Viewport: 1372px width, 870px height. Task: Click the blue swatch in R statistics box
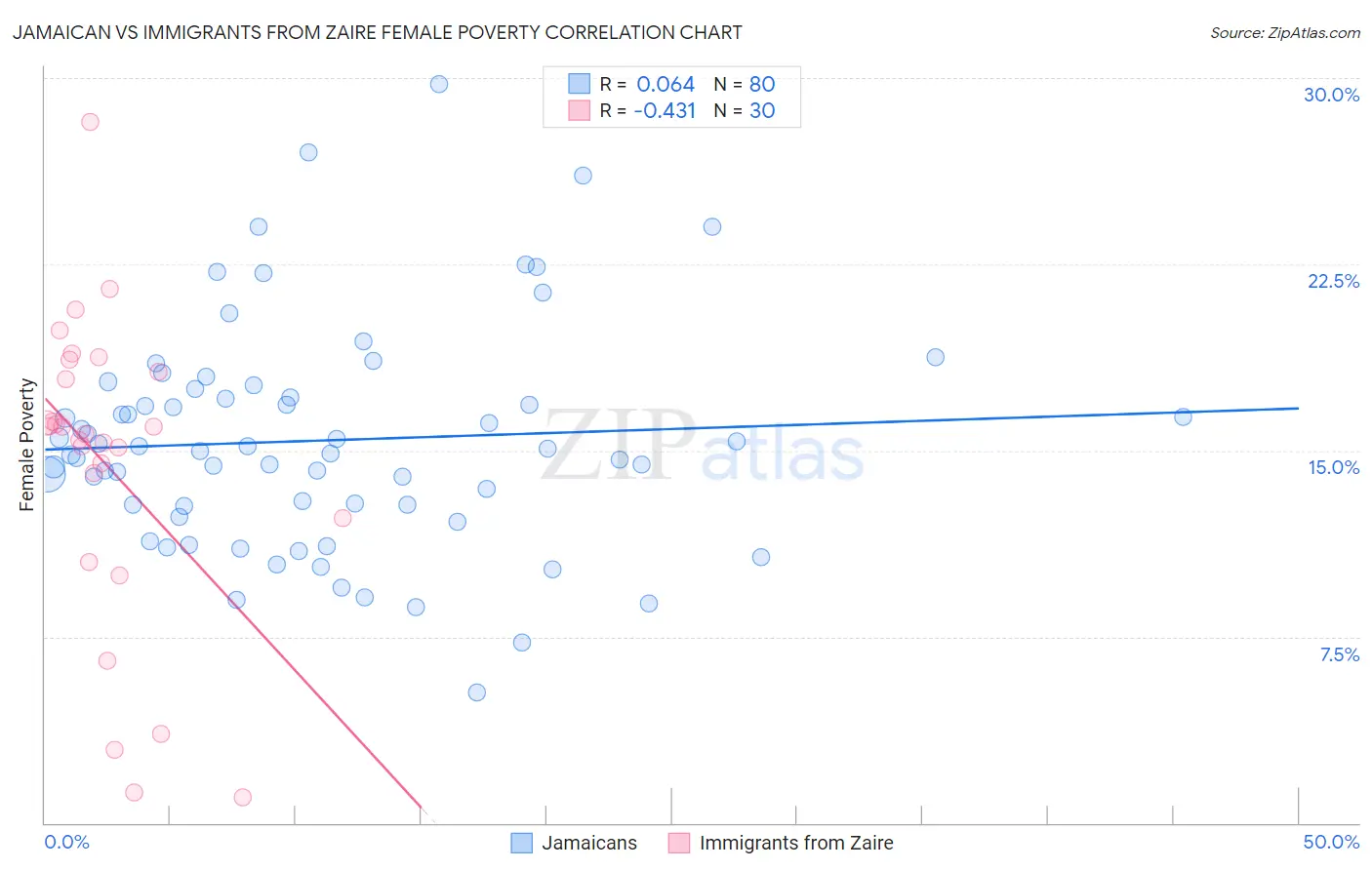580,84
